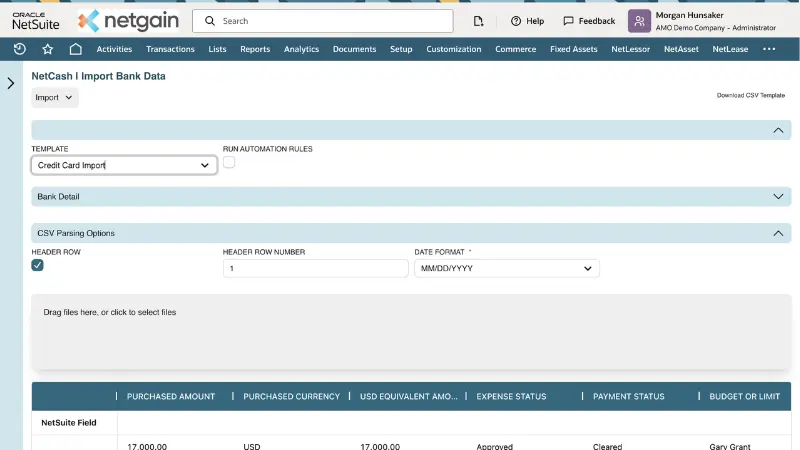Collapse the top template section chevron
The width and height of the screenshot is (800, 450).
coord(778,130)
